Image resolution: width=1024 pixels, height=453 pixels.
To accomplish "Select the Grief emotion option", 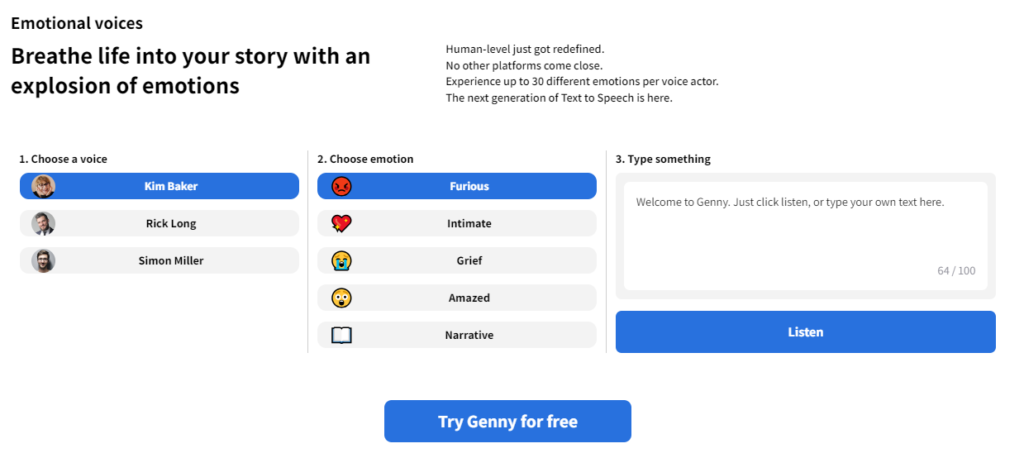I will click(x=468, y=261).
